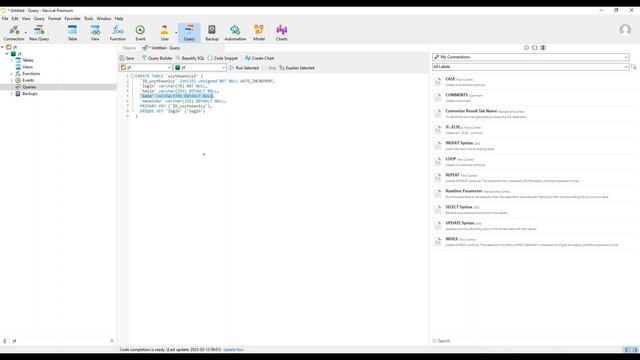The height and width of the screenshot is (360, 640).
Task: Select Events in the navigation tree
Action: click(28, 80)
